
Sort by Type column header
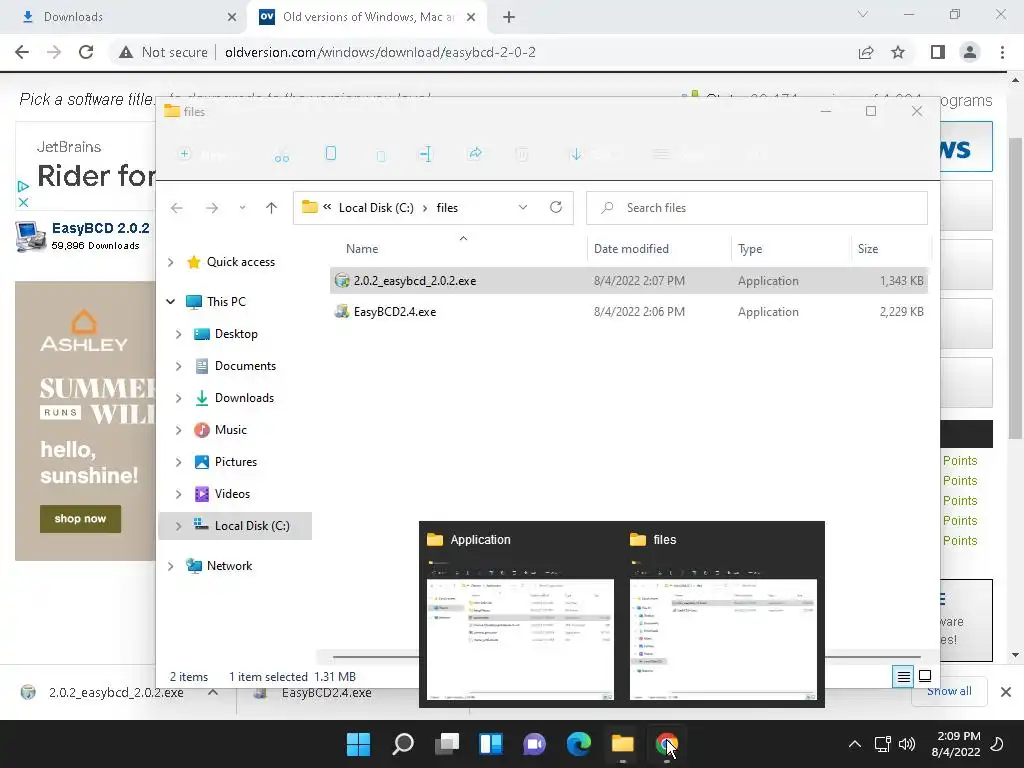(750, 249)
